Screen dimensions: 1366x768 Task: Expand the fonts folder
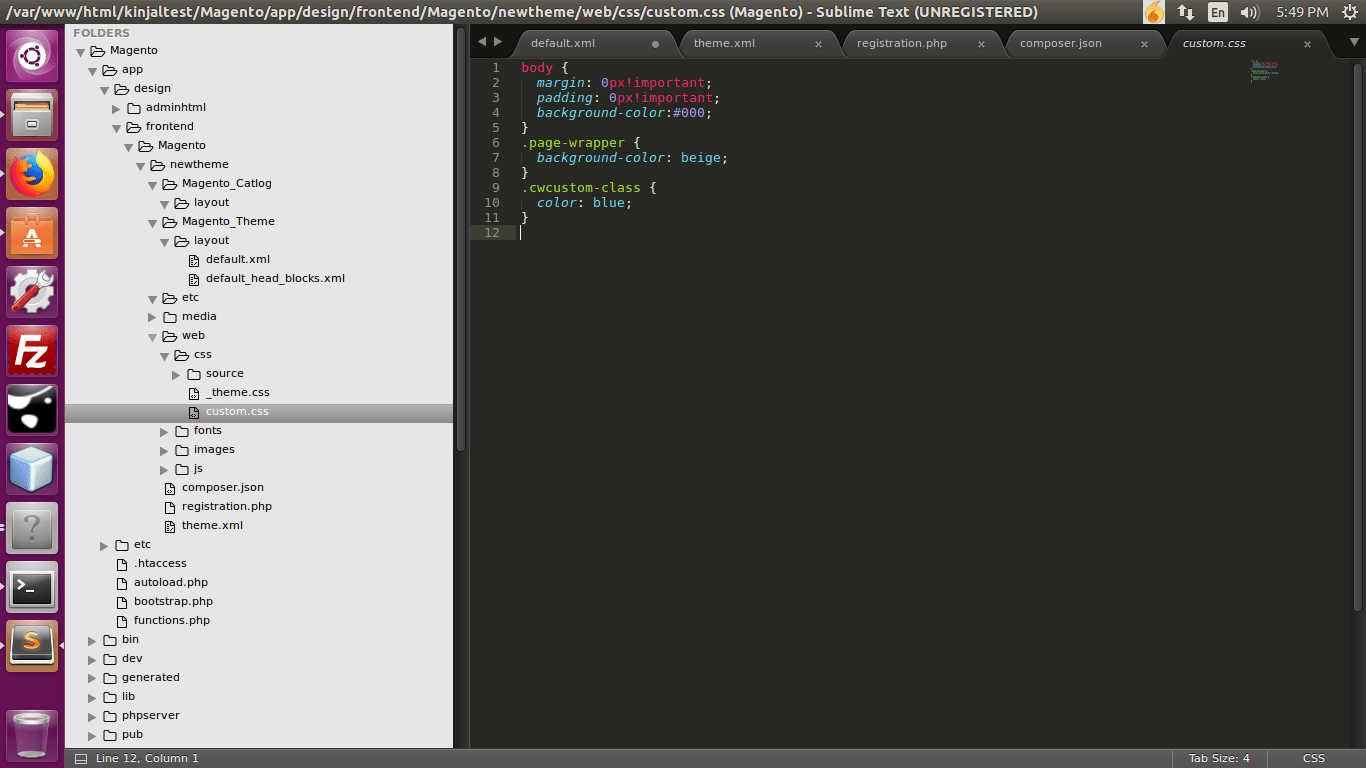pyautogui.click(x=165, y=431)
